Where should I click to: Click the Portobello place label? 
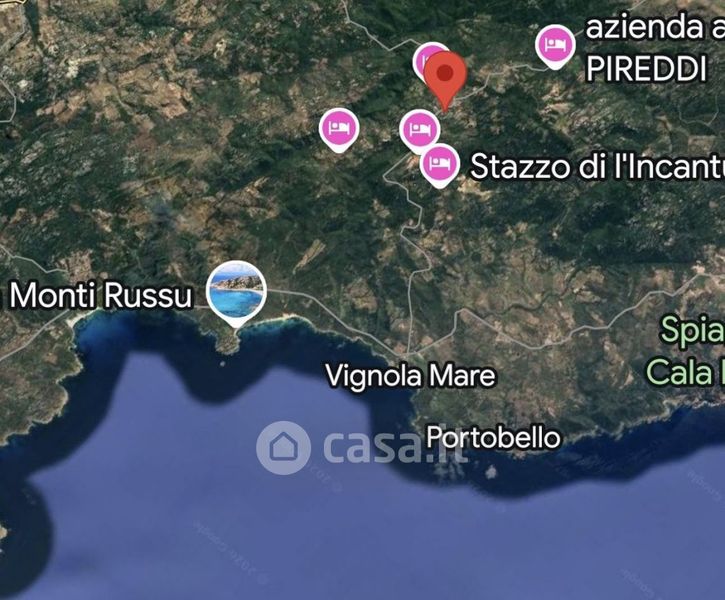pos(493,437)
